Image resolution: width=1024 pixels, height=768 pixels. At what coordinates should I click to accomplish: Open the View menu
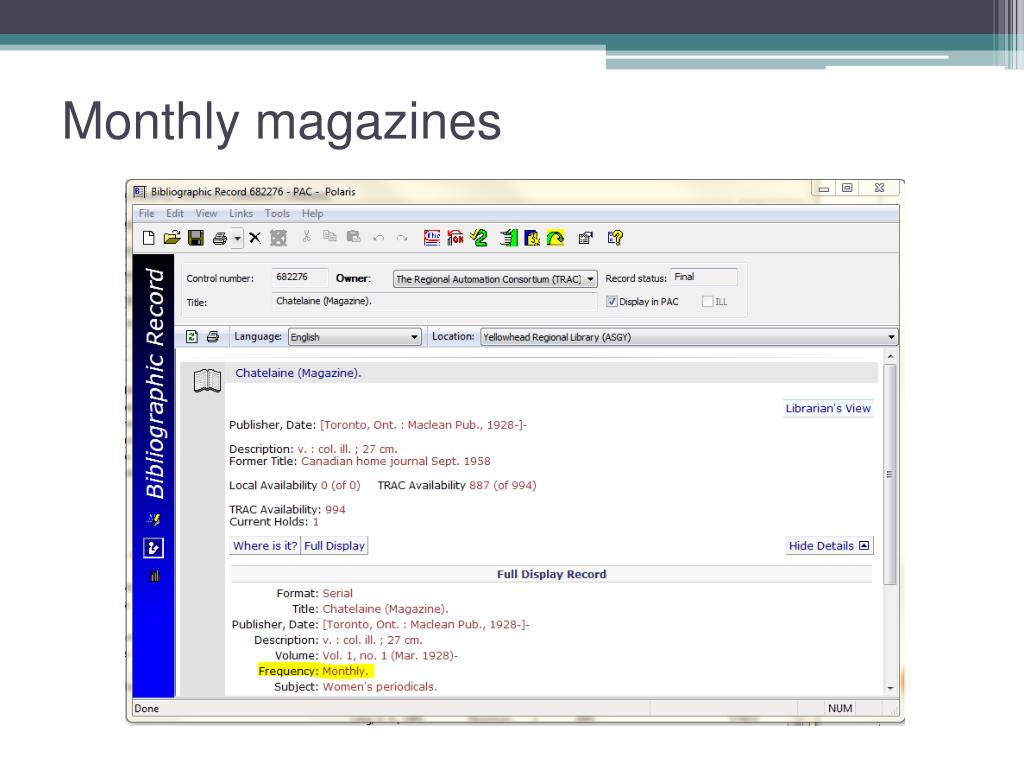pyautogui.click(x=206, y=214)
